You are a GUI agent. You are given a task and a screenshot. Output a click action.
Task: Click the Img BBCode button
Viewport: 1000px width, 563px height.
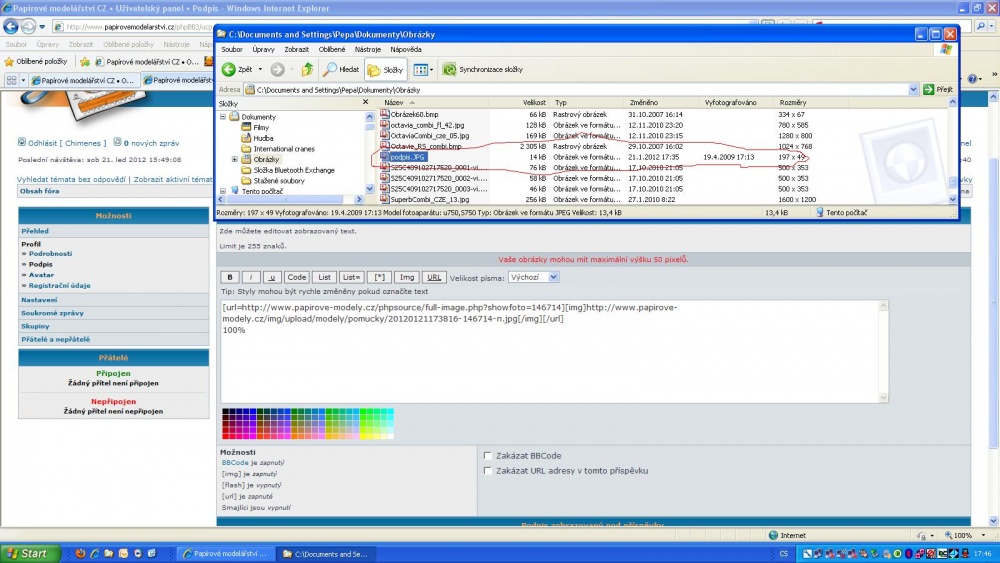point(407,277)
